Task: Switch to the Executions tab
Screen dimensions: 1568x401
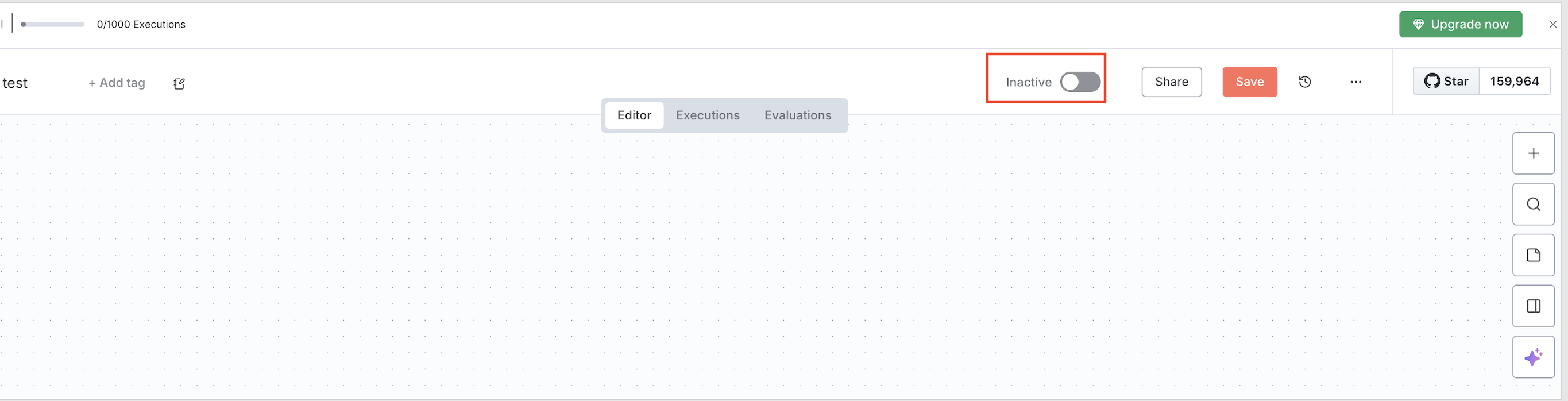Action: click(707, 115)
